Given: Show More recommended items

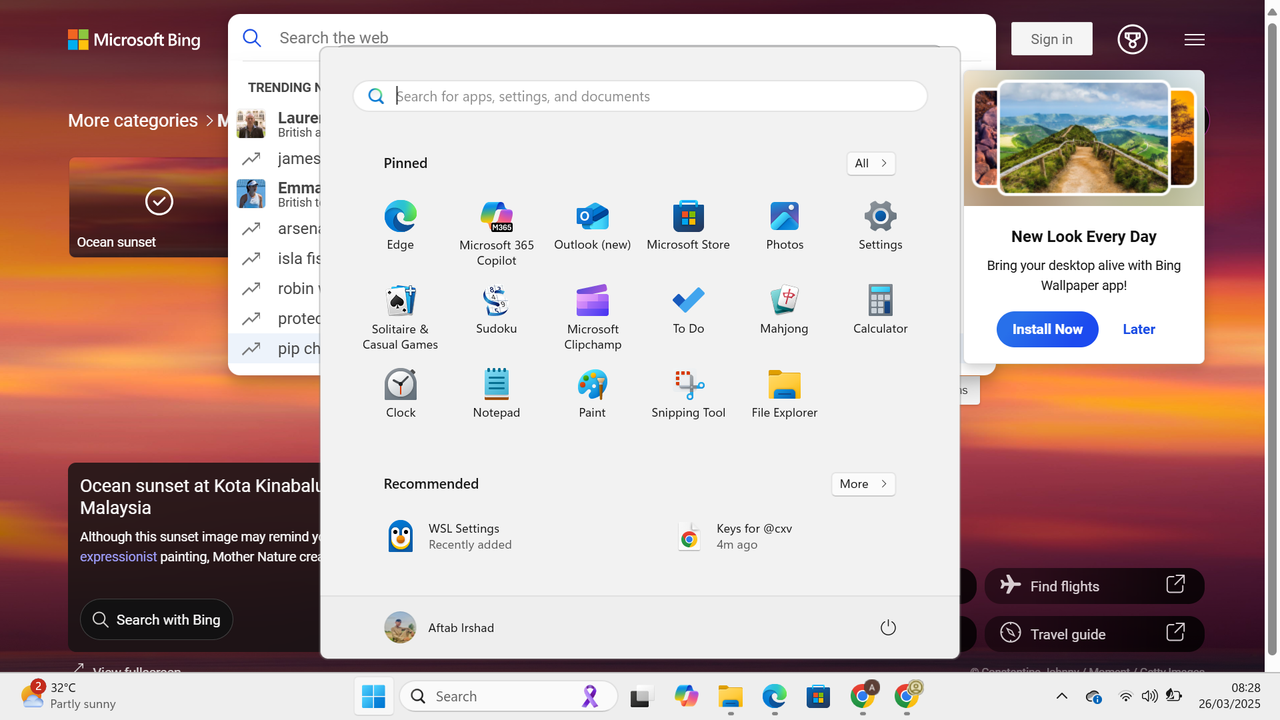Looking at the screenshot, I should click(863, 484).
